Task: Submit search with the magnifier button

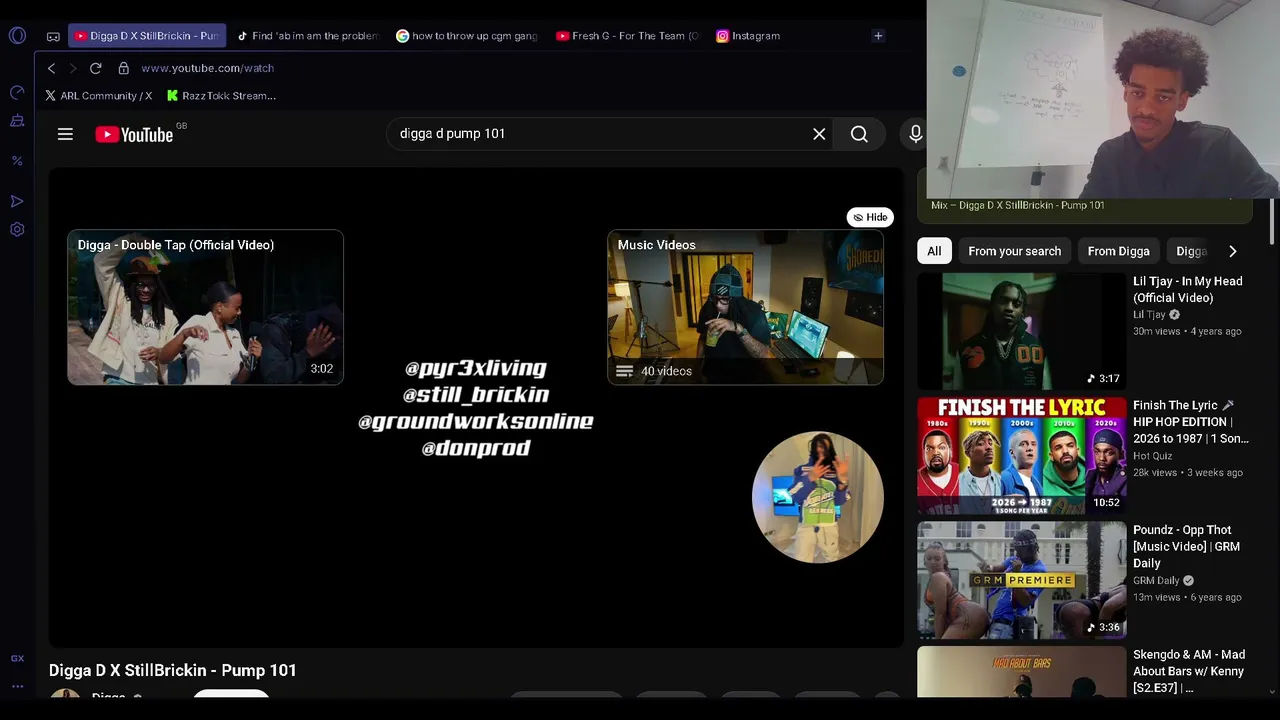Action: tap(859, 134)
